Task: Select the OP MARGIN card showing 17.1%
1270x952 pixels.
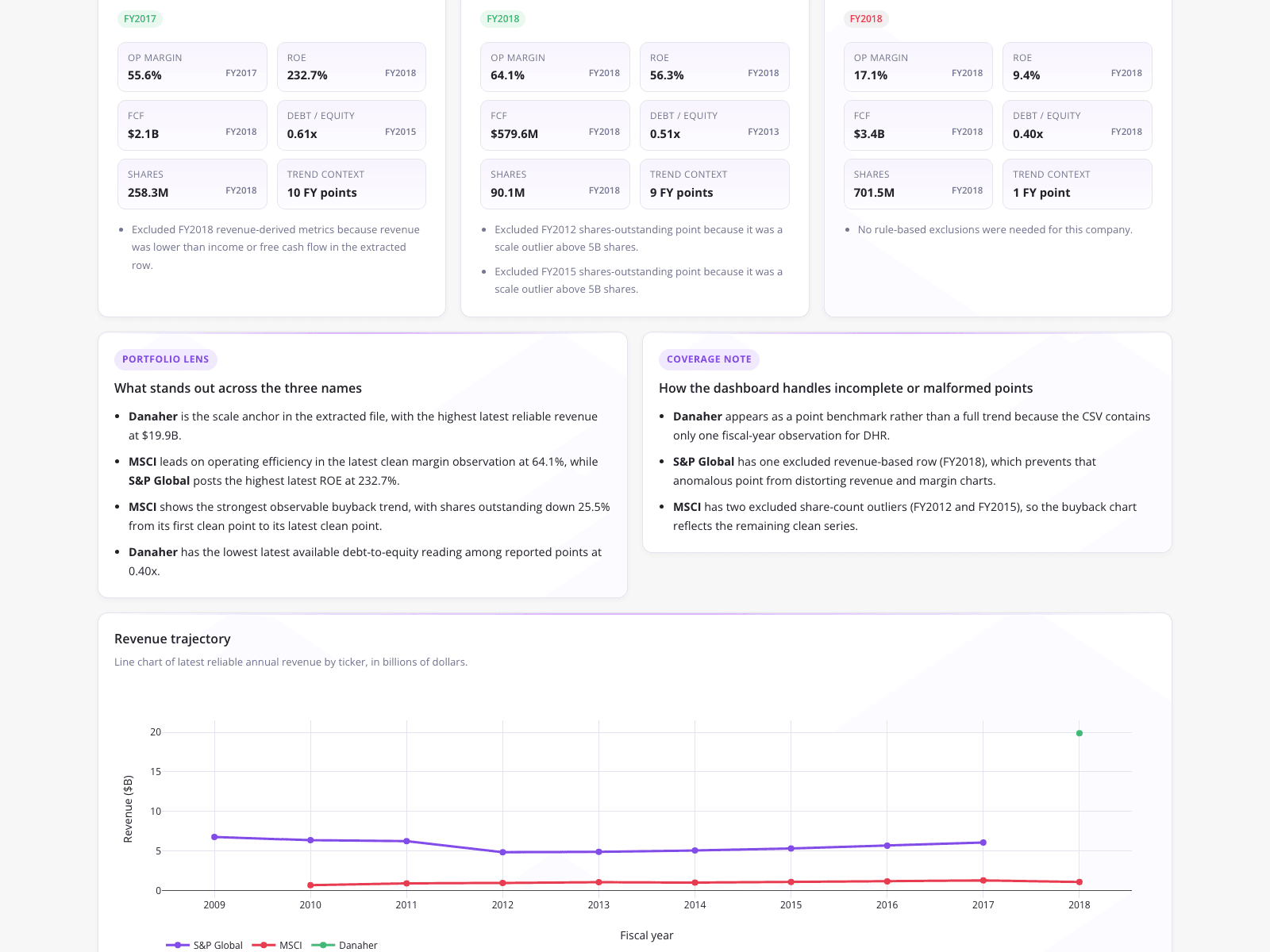Action: tap(918, 67)
